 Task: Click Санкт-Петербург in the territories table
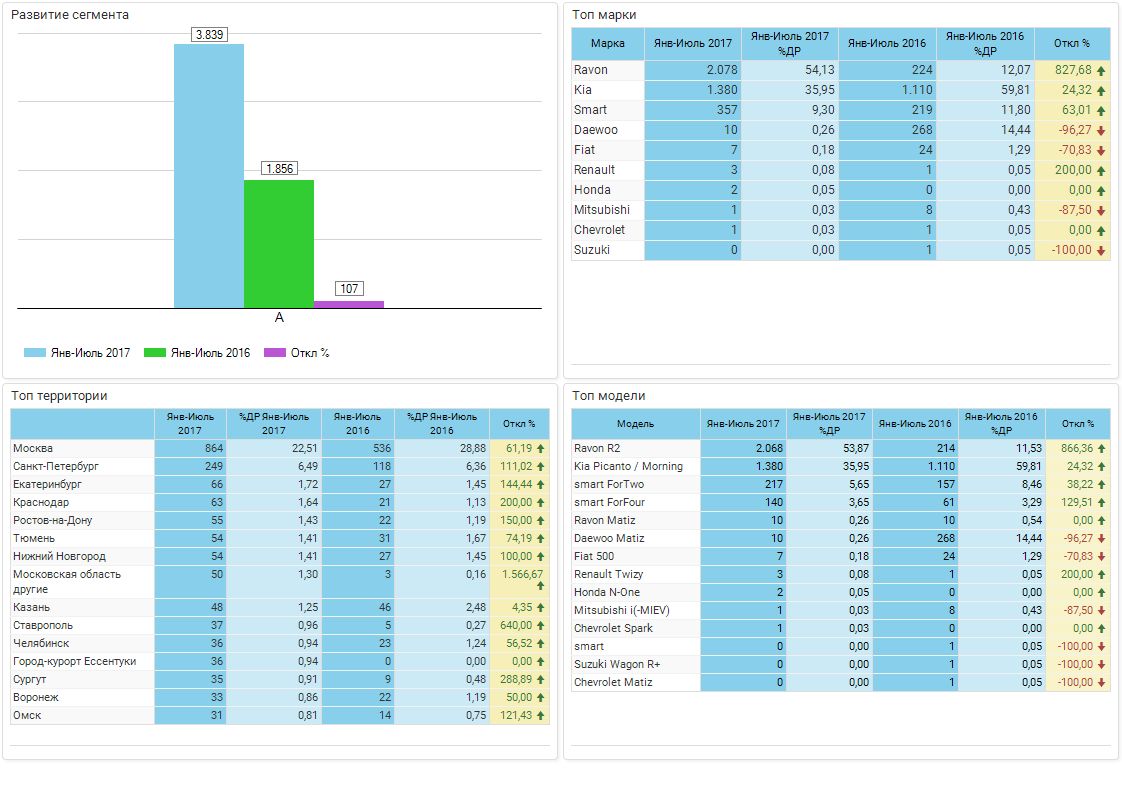[56, 467]
